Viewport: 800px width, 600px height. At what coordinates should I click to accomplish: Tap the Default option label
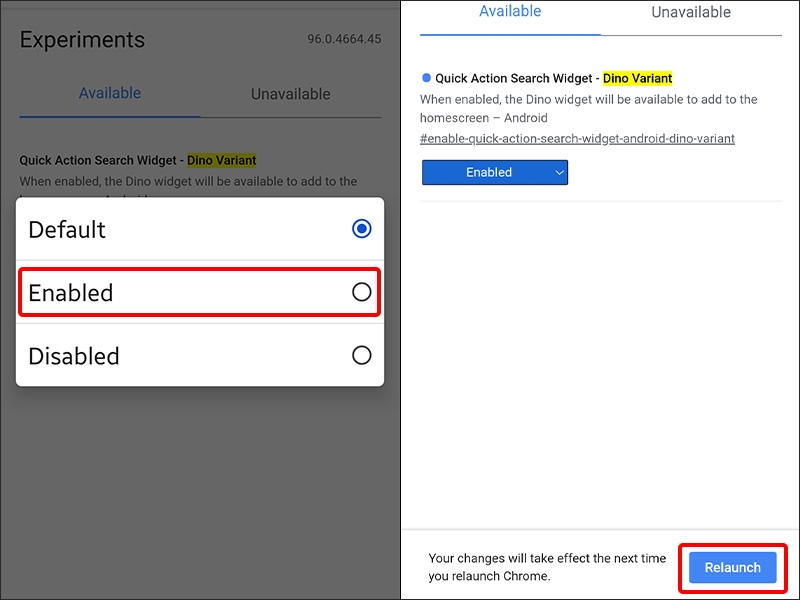tap(67, 229)
